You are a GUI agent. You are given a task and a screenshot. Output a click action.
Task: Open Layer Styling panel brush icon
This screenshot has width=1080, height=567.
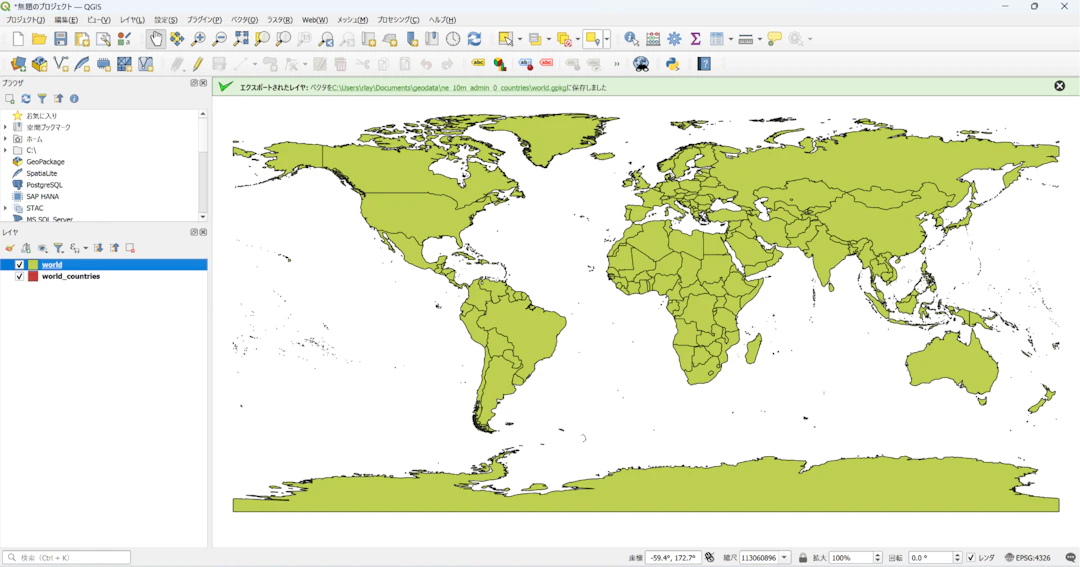pos(10,248)
